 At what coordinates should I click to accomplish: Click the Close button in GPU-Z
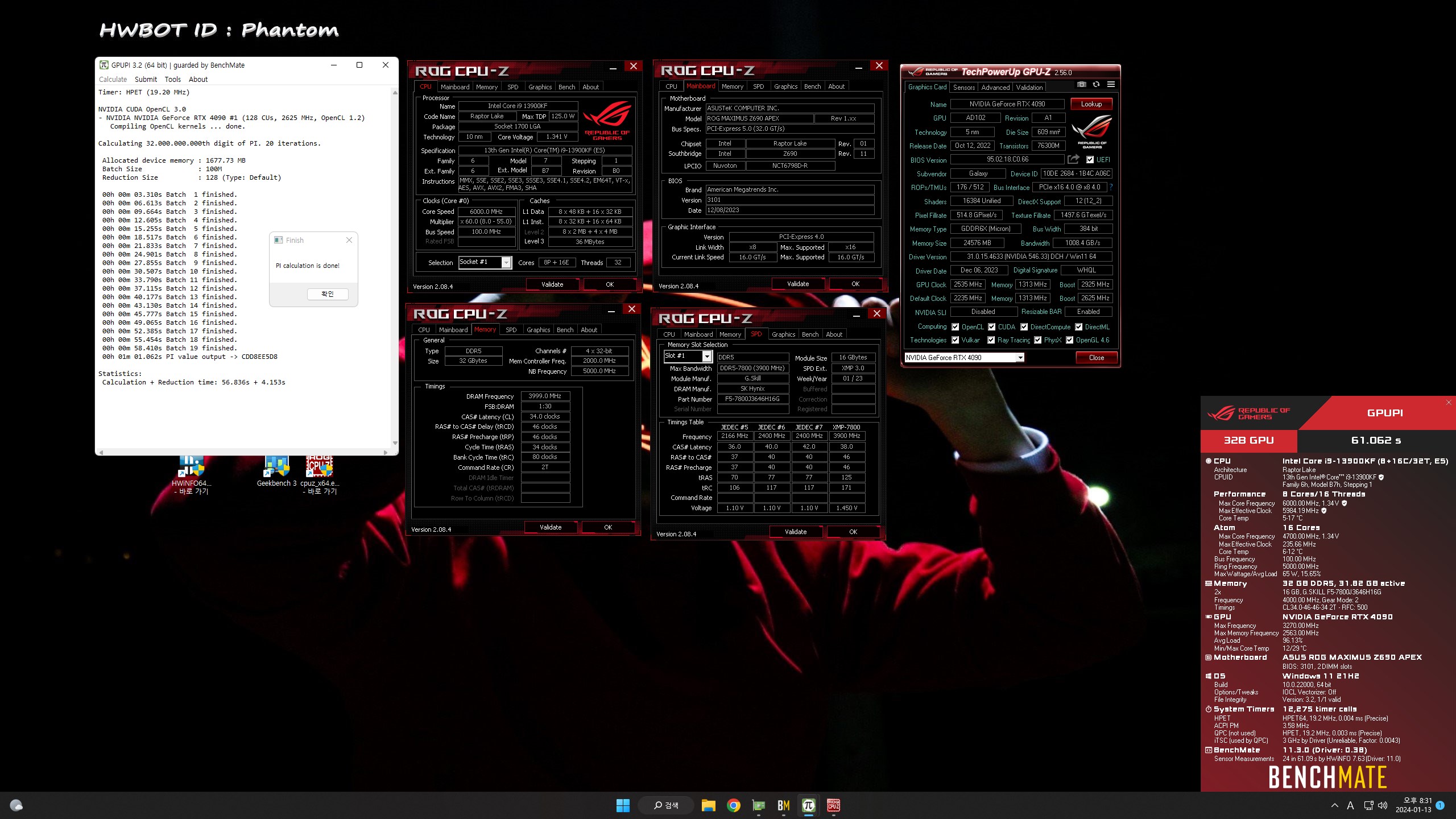(x=1097, y=358)
